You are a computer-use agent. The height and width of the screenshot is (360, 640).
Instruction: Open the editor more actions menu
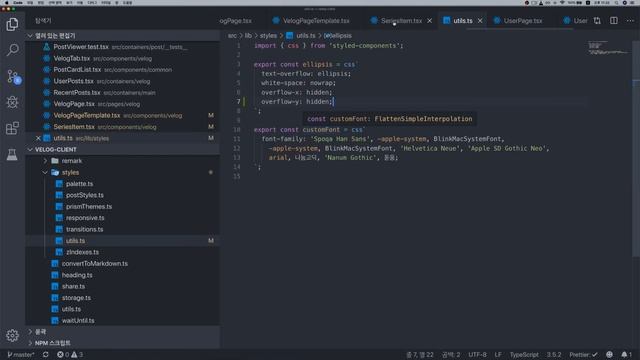pyautogui.click(x=630, y=20)
